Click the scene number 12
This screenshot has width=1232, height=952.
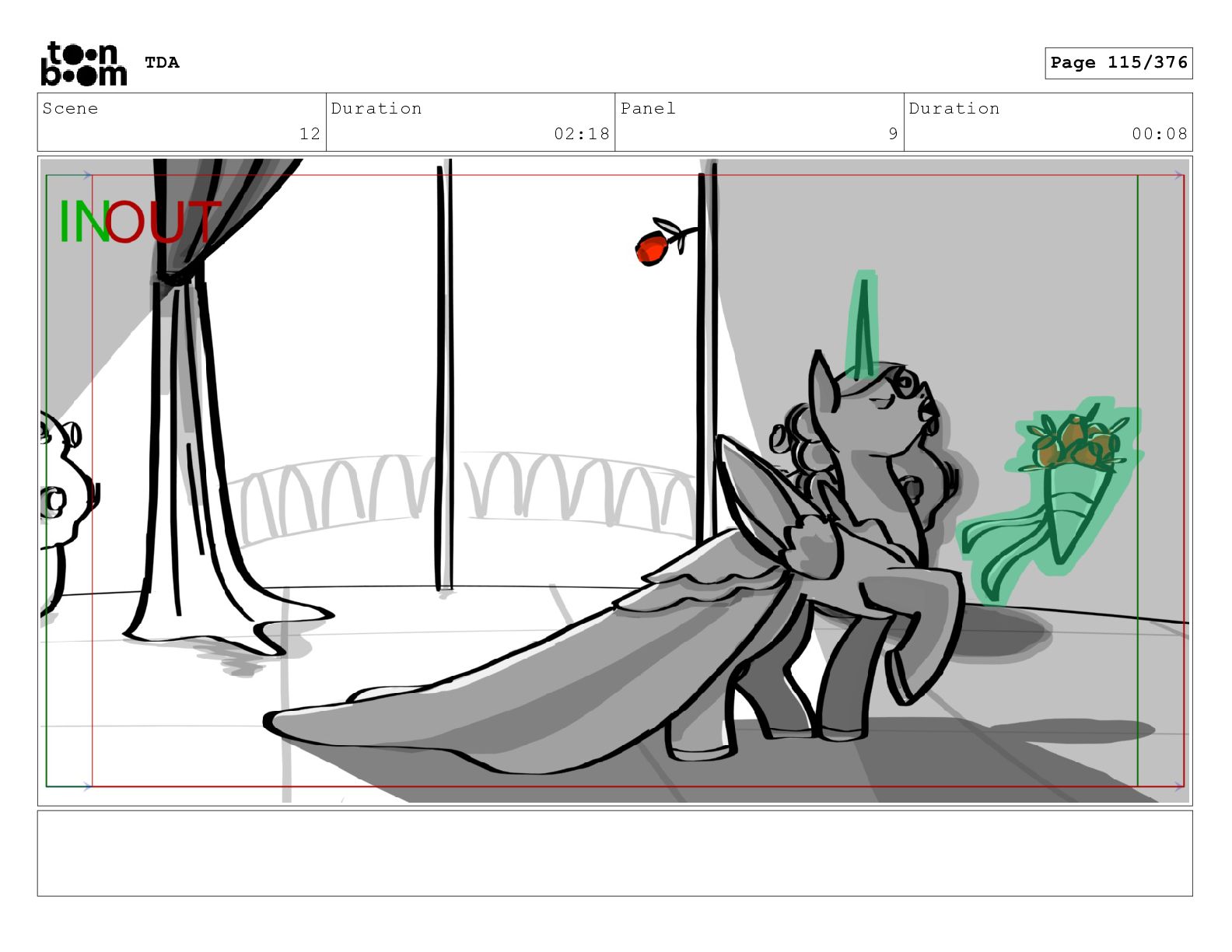pyautogui.click(x=310, y=134)
